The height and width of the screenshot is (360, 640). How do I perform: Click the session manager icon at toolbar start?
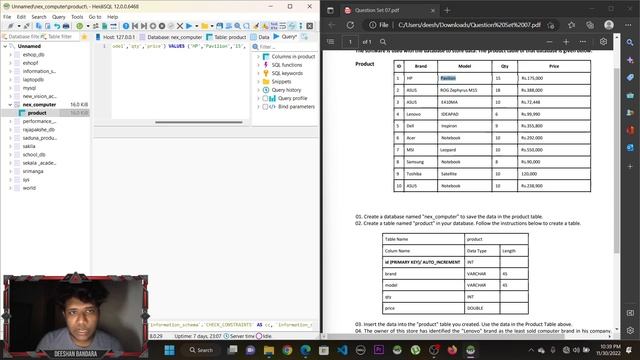[x=11, y=26]
